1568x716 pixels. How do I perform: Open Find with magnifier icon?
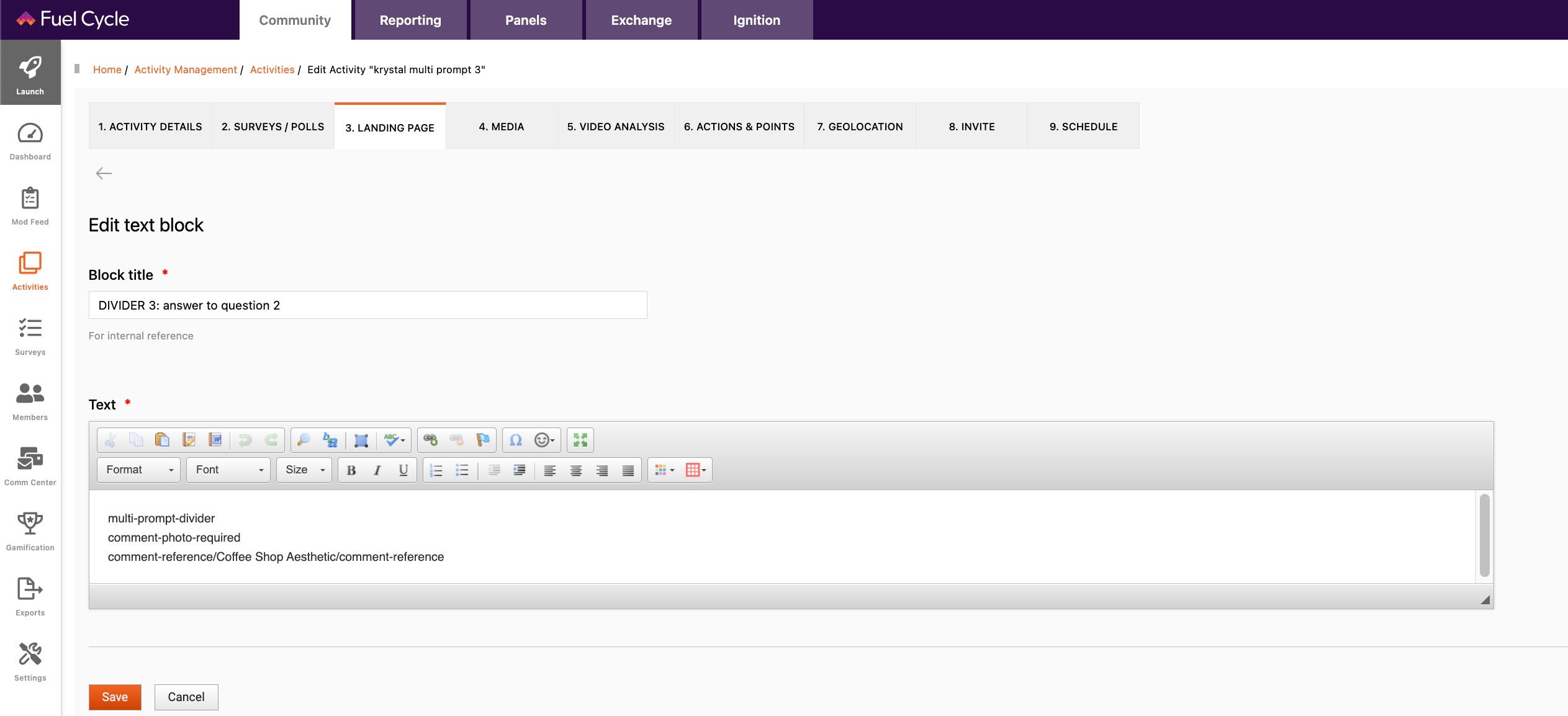[304, 440]
